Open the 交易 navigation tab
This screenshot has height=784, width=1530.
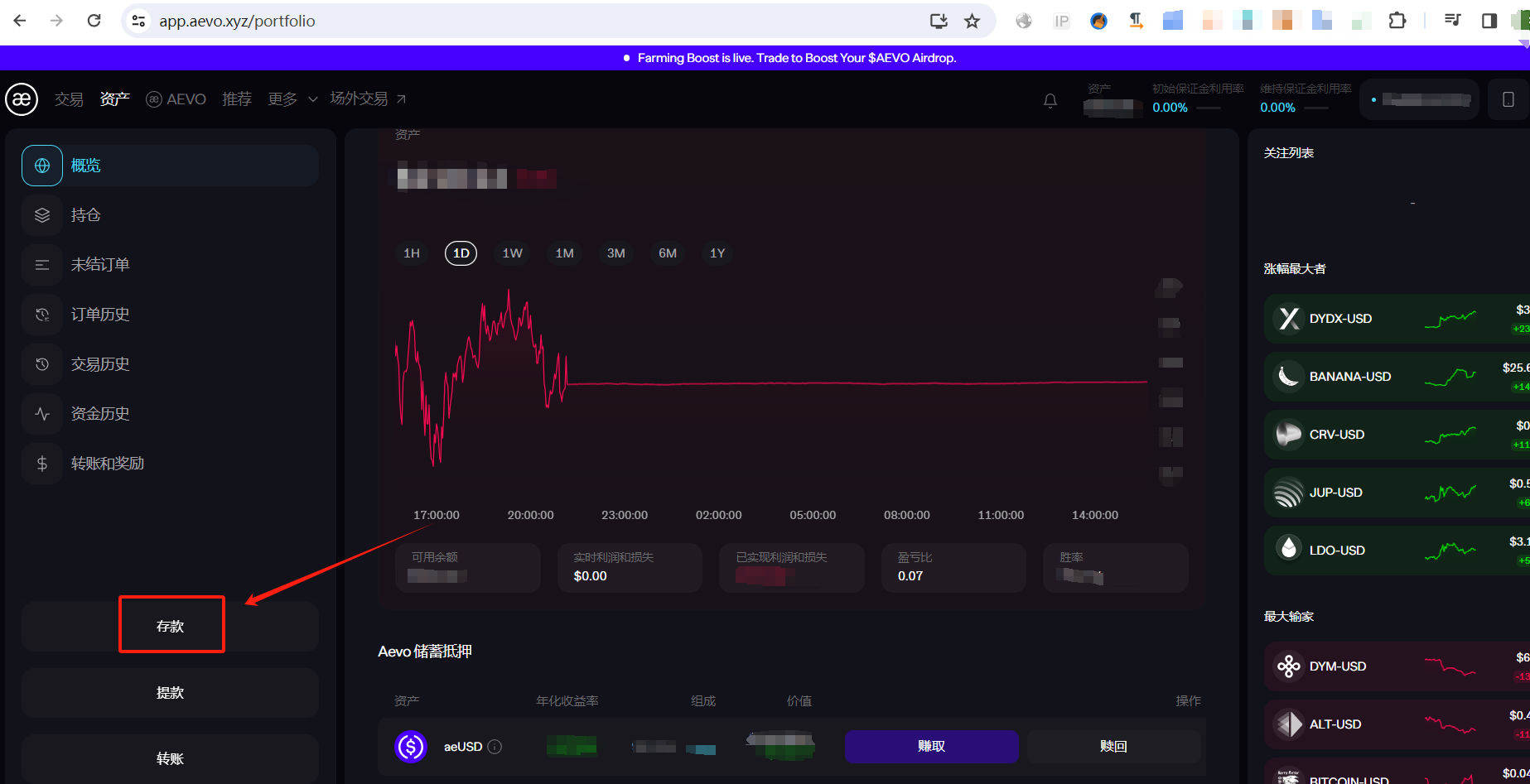click(x=69, y=99)
